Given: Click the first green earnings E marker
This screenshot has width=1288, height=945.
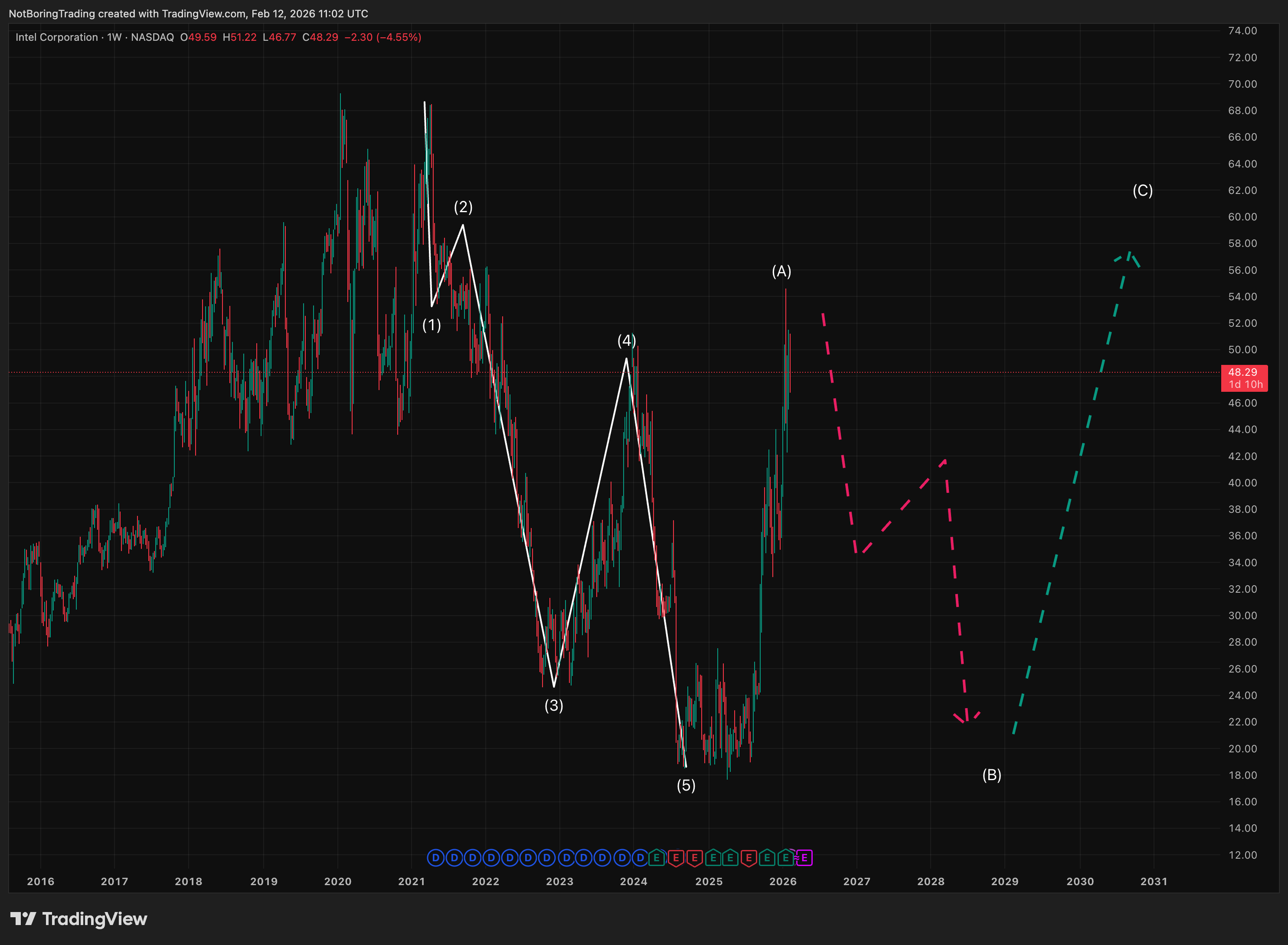Looking at the screenshot, I should (x=657, y=857).
